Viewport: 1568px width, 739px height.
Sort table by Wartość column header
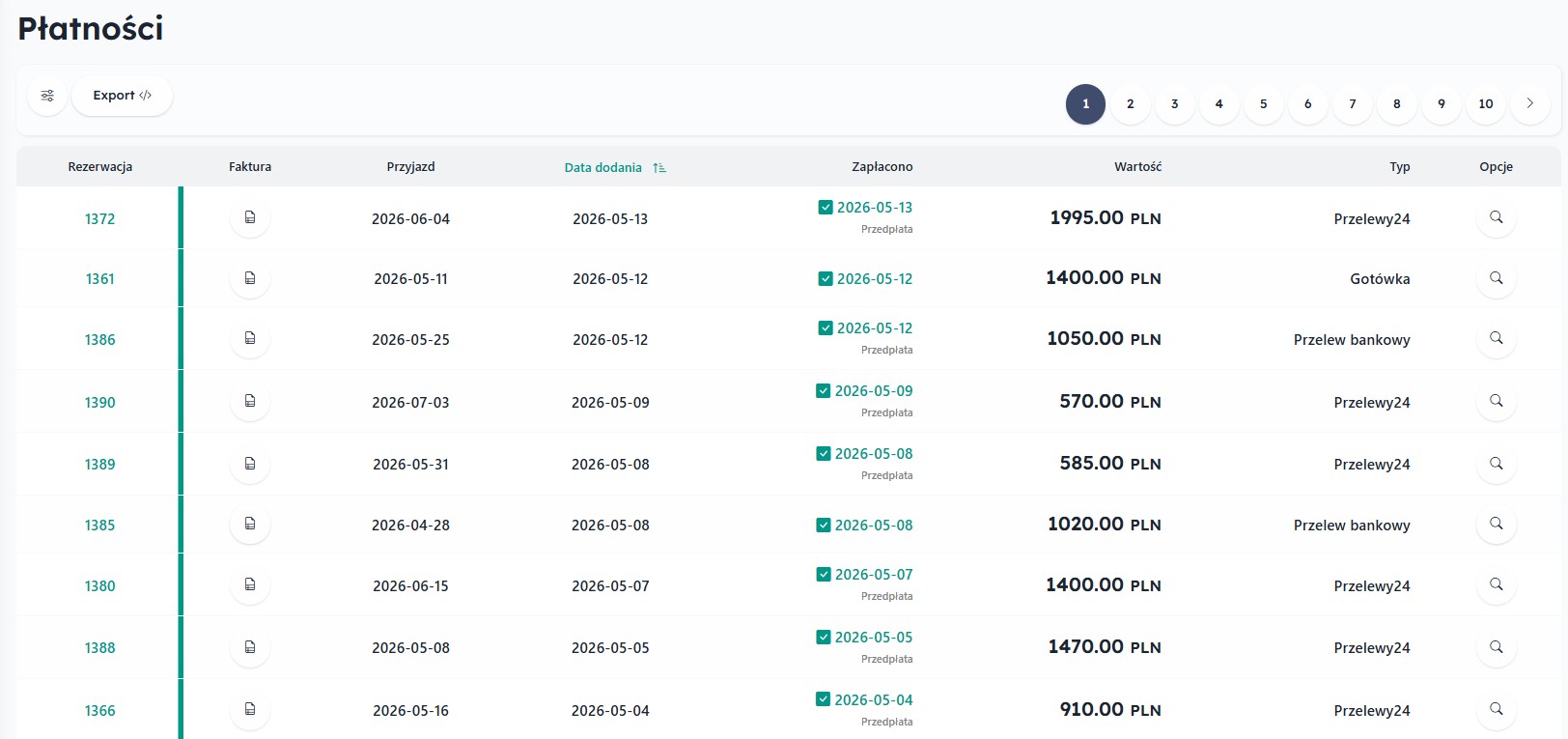1137,166
